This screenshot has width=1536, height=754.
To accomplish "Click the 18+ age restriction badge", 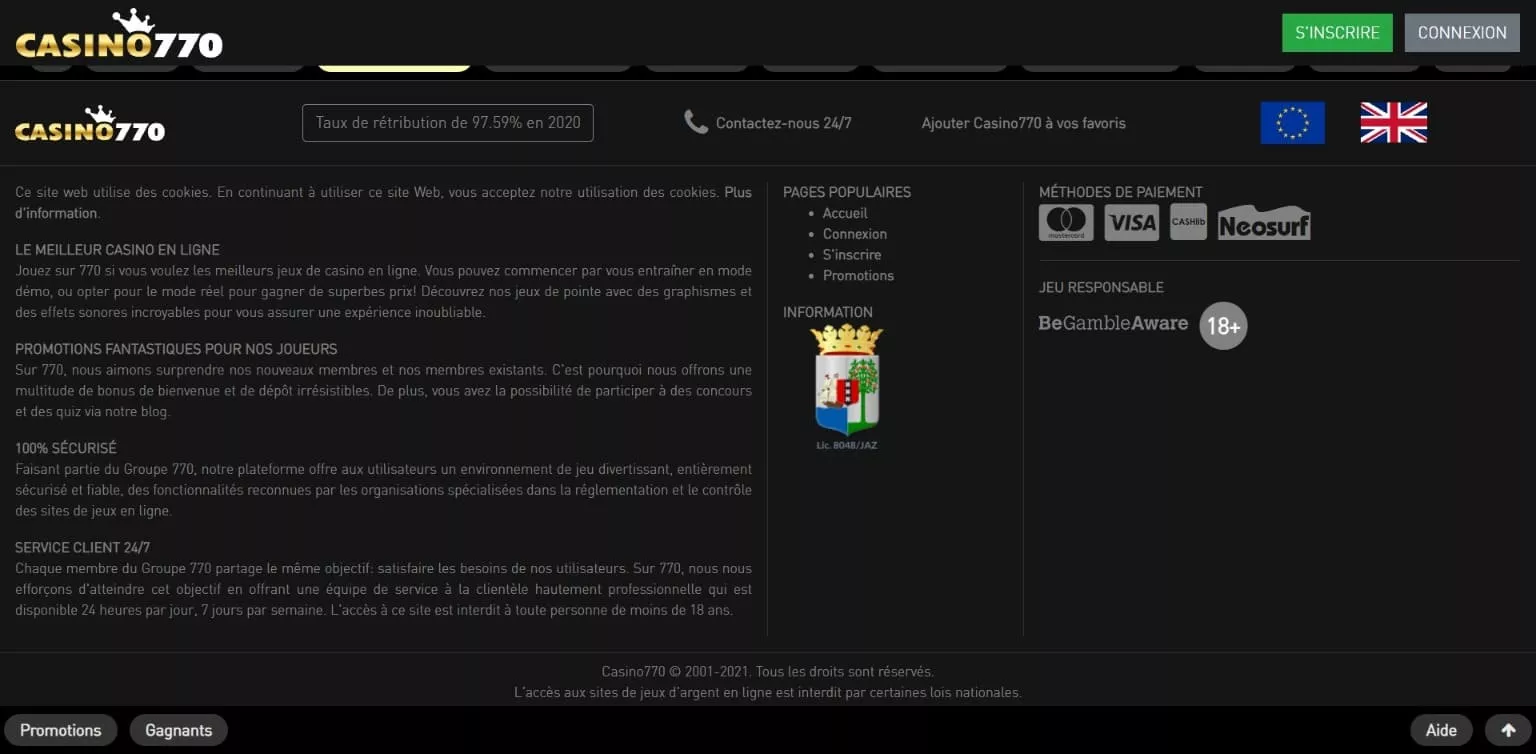I will [1223, 326].
